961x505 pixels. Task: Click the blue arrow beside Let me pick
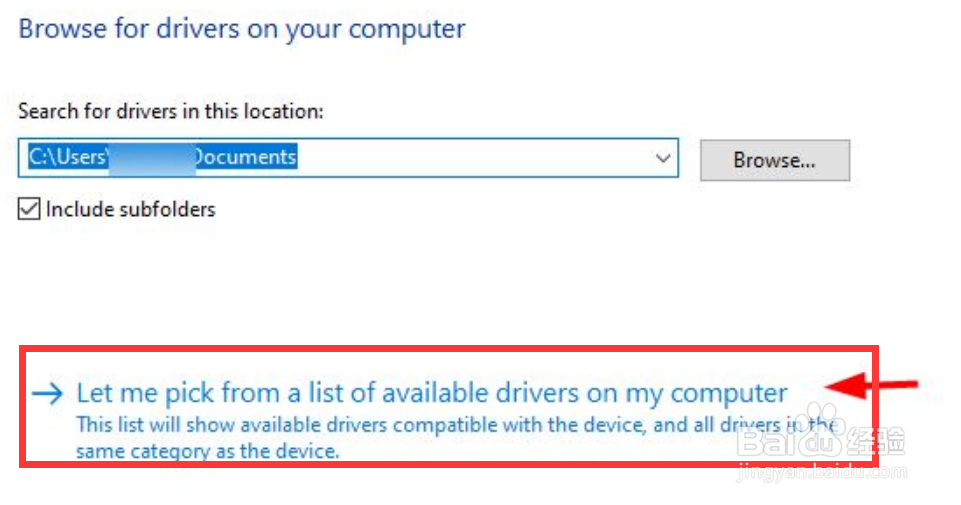tap(48, 394)
